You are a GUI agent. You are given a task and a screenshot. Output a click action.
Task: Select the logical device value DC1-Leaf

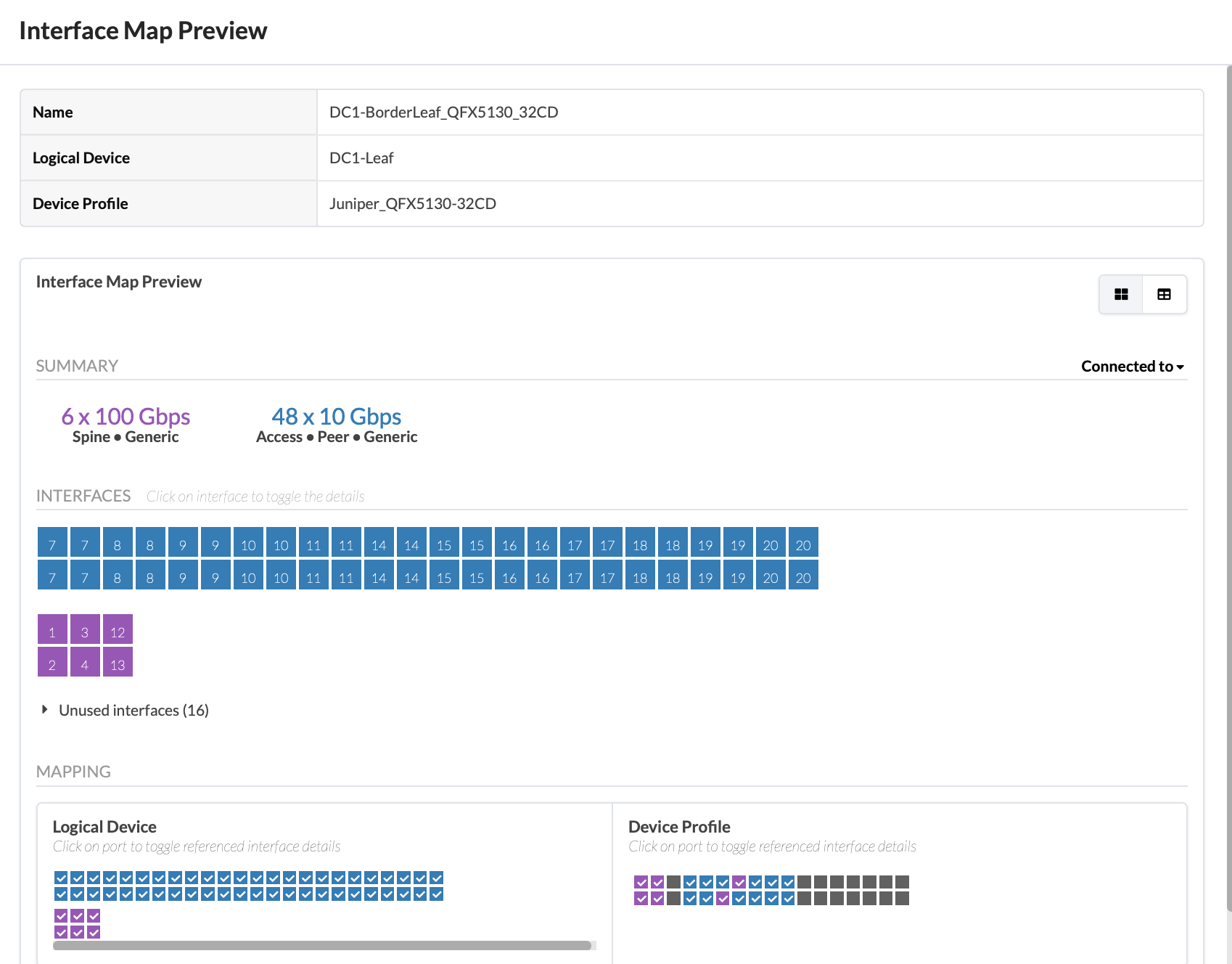tap(361, 158)
